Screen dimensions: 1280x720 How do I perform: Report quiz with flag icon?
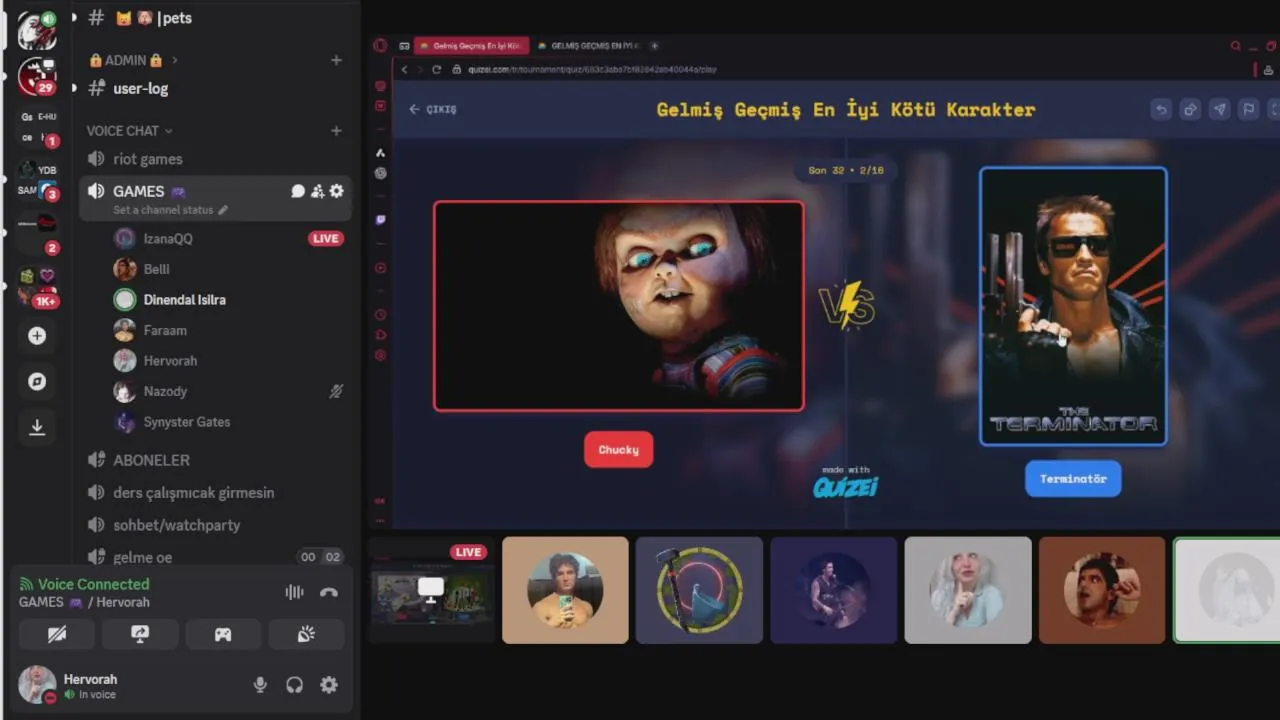(x=1248, y=110)
